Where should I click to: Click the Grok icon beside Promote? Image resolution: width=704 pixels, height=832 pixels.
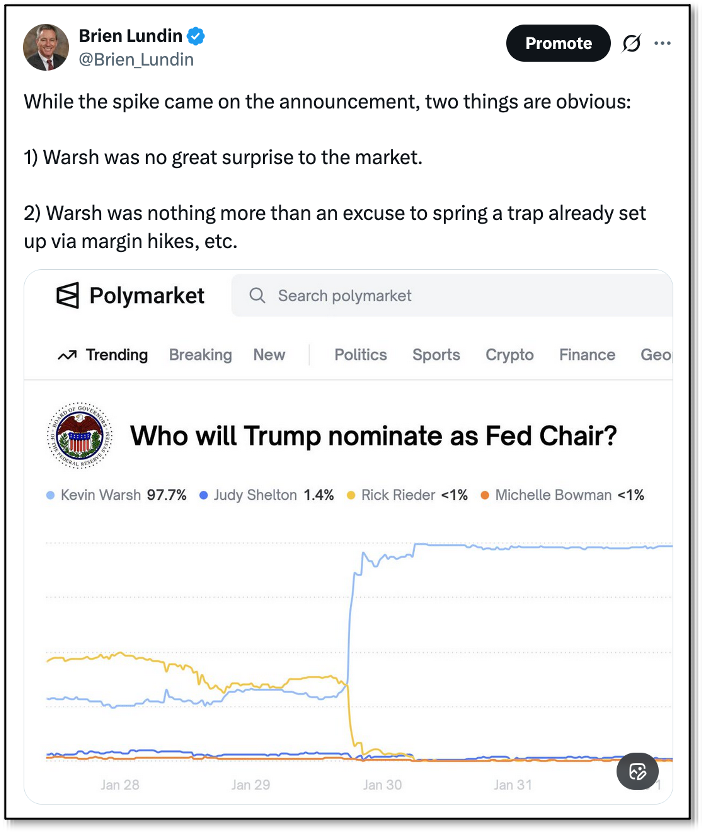click(x=631, y=43)
